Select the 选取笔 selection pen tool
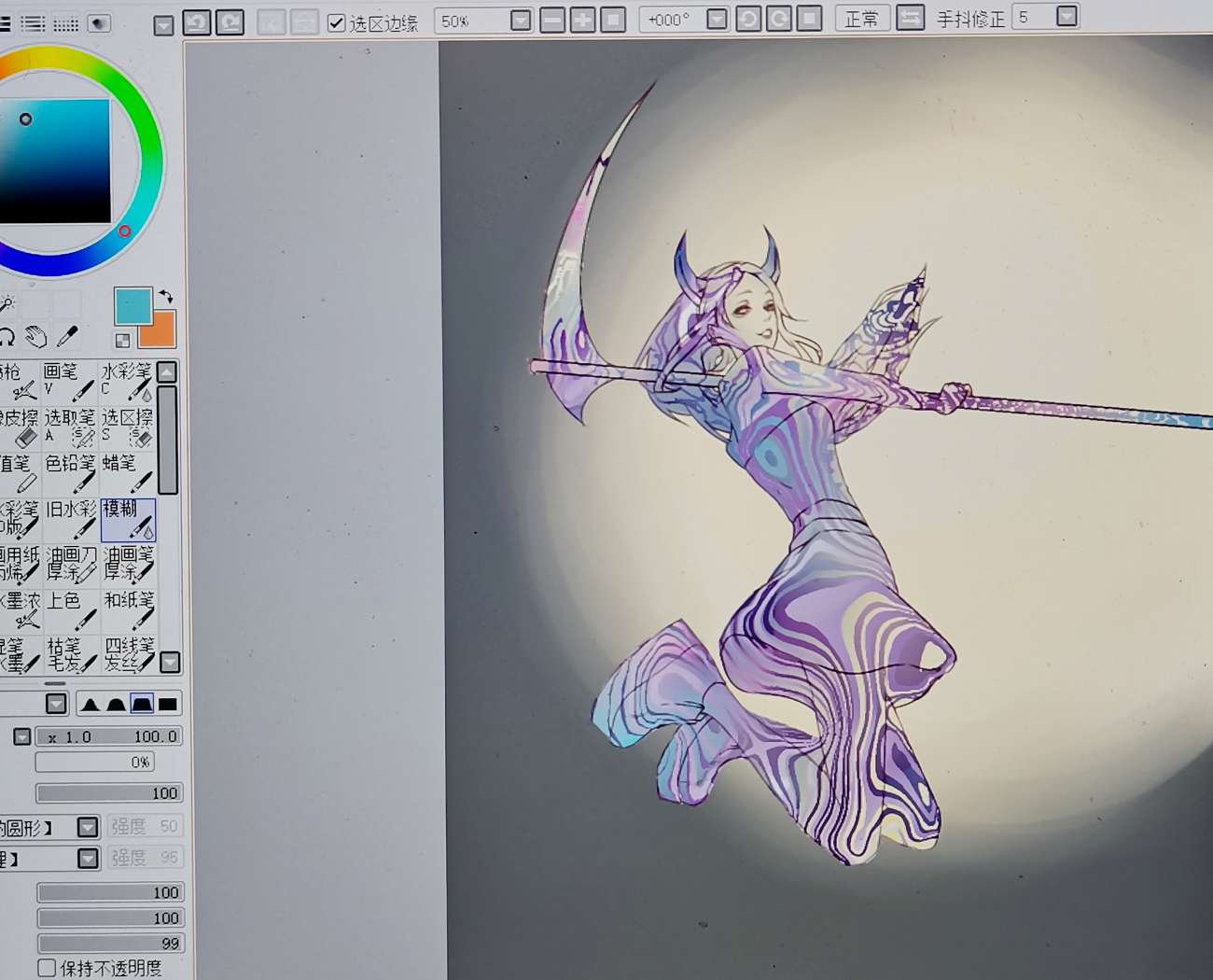 (70, 427)
